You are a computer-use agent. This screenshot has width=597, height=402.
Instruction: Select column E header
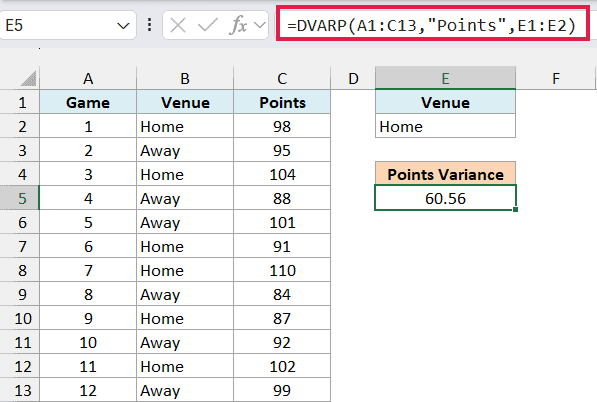tap(445, 78)
